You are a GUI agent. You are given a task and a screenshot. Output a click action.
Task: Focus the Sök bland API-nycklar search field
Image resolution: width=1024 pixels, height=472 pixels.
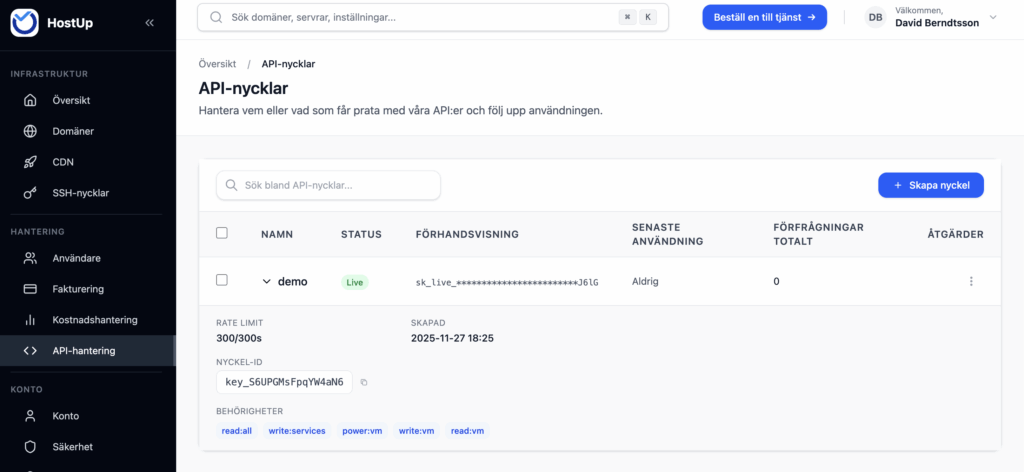click(329, 185)
